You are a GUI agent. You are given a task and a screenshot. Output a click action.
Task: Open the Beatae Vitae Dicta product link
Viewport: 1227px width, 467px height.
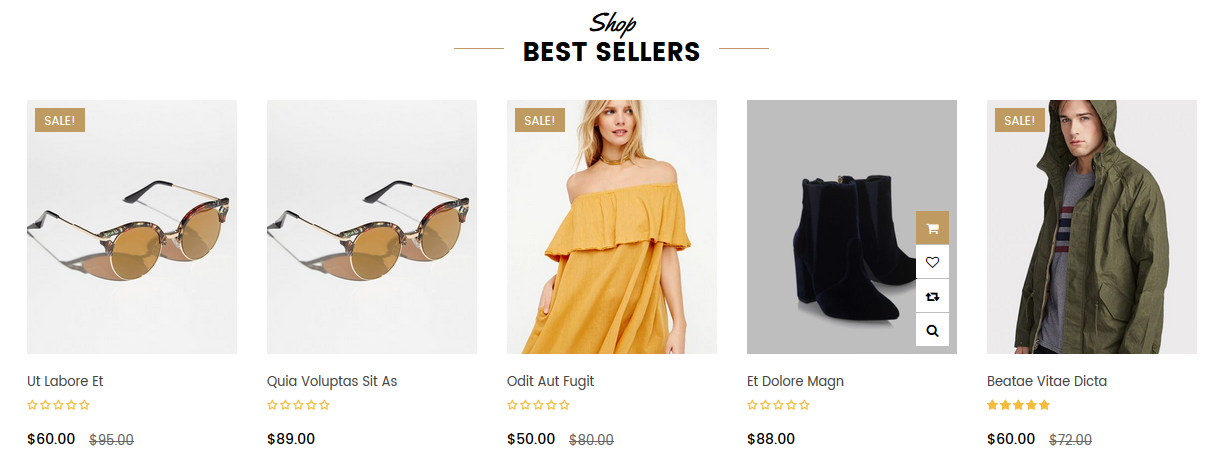(1047, 381)
